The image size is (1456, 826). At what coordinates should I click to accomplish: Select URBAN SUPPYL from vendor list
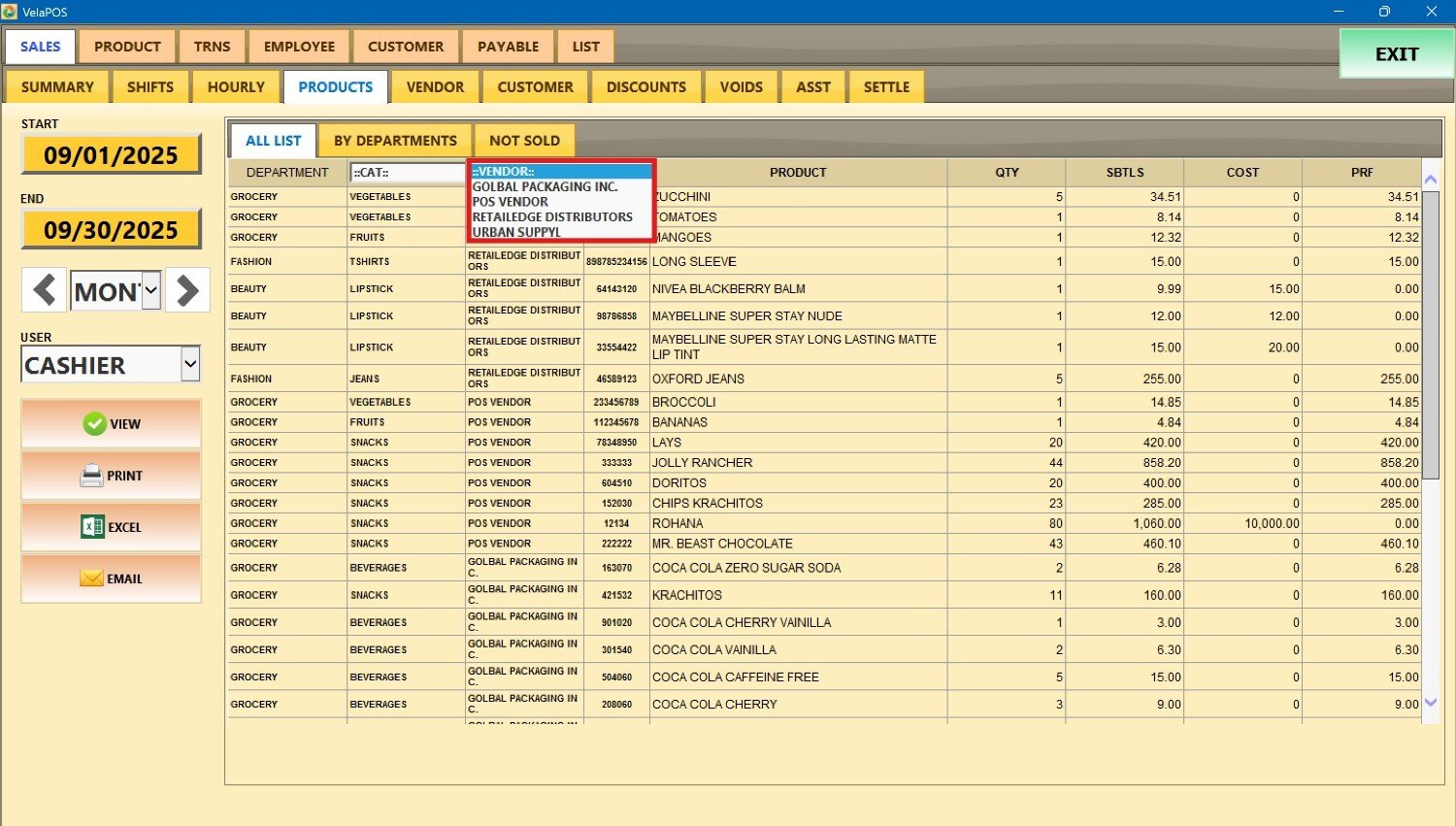(x=516, y=233)
